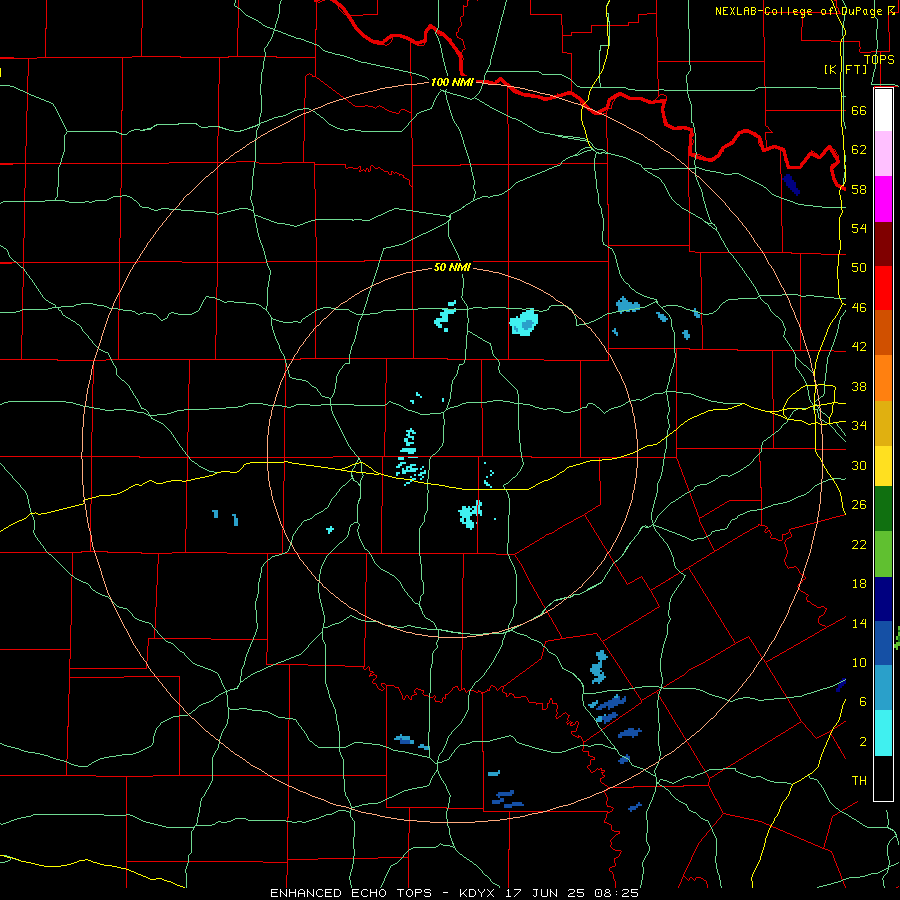Screen dimensions: 900x900
Task: Click the "TOPS" legend title
Action: 879,60
